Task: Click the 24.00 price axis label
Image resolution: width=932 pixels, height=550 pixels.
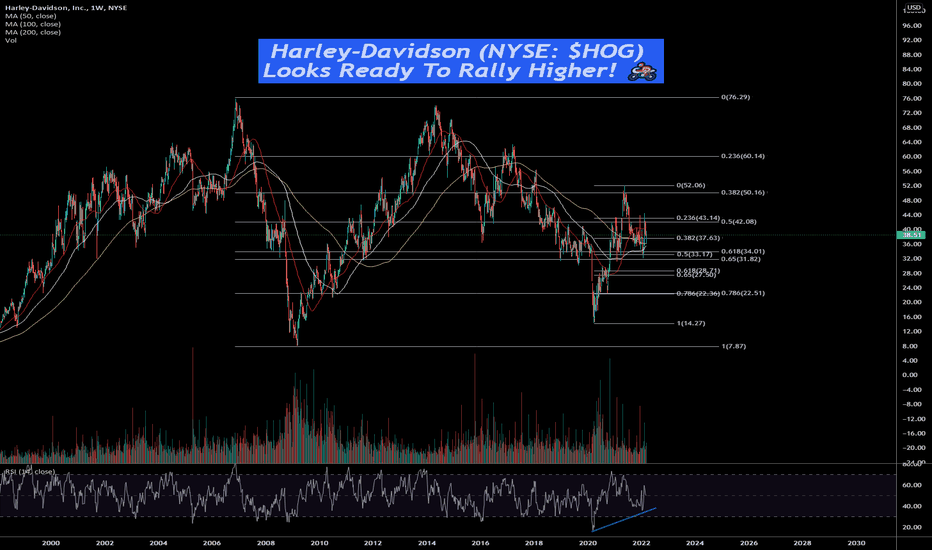Action: [911, 288]
